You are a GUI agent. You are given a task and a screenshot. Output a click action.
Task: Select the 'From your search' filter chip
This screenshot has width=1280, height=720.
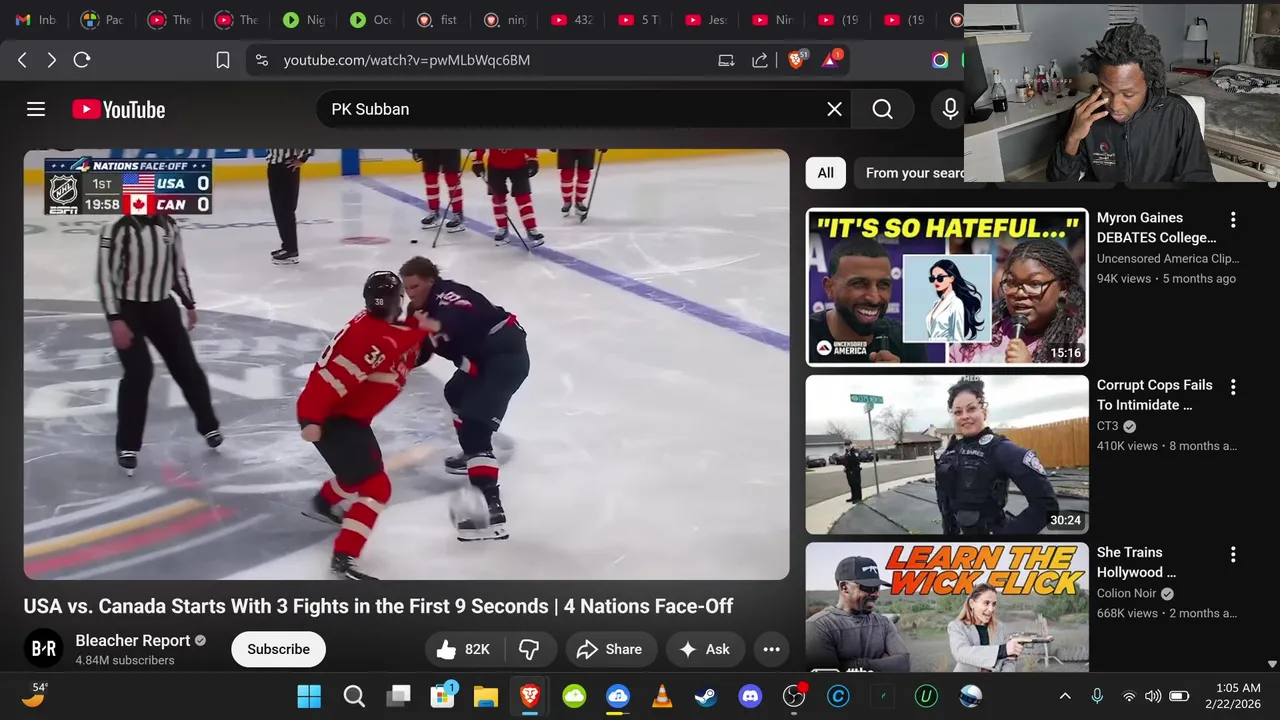click(910, 173)
